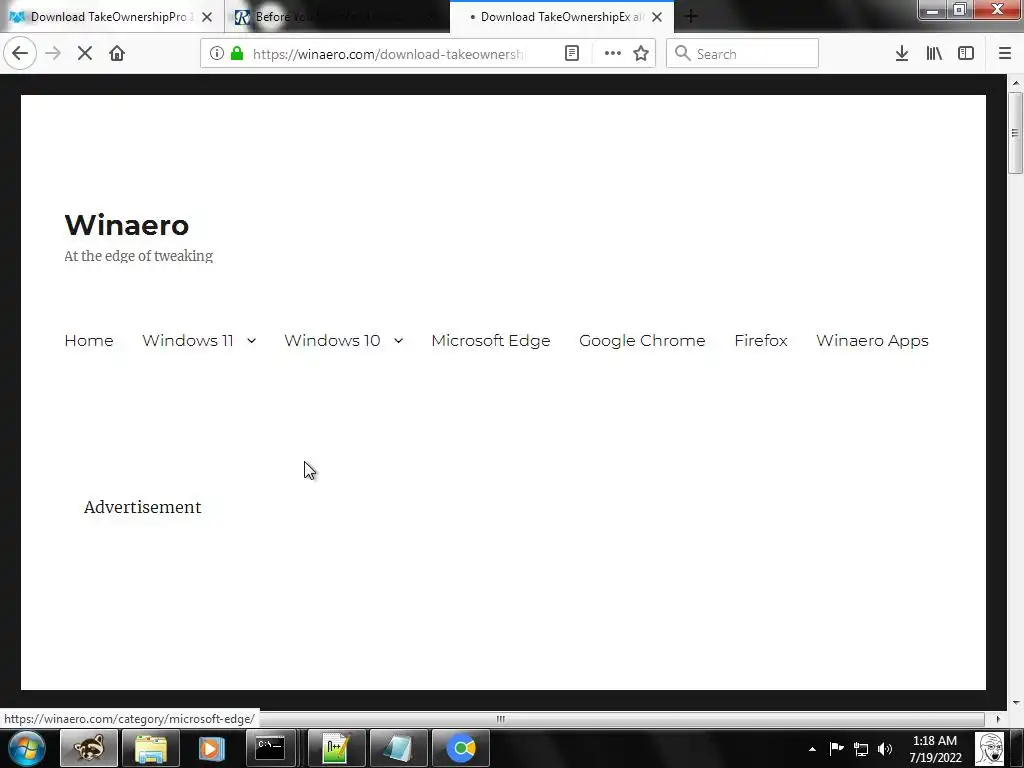1024x768 pixels.
Task: Show site information icon in address bar
Action: [x=217, y=54]
